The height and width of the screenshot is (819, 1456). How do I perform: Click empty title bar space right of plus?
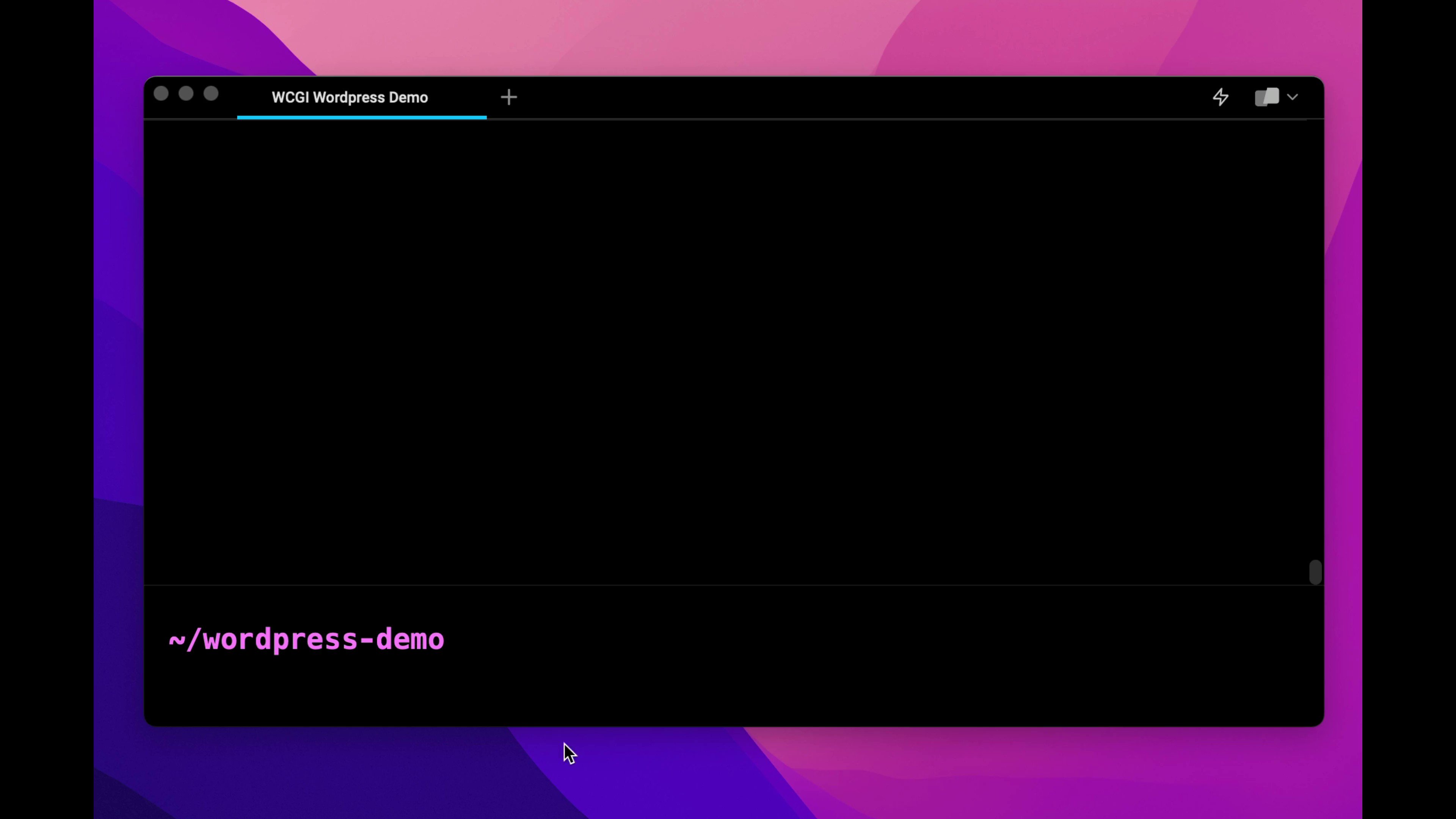pos(848,97)
